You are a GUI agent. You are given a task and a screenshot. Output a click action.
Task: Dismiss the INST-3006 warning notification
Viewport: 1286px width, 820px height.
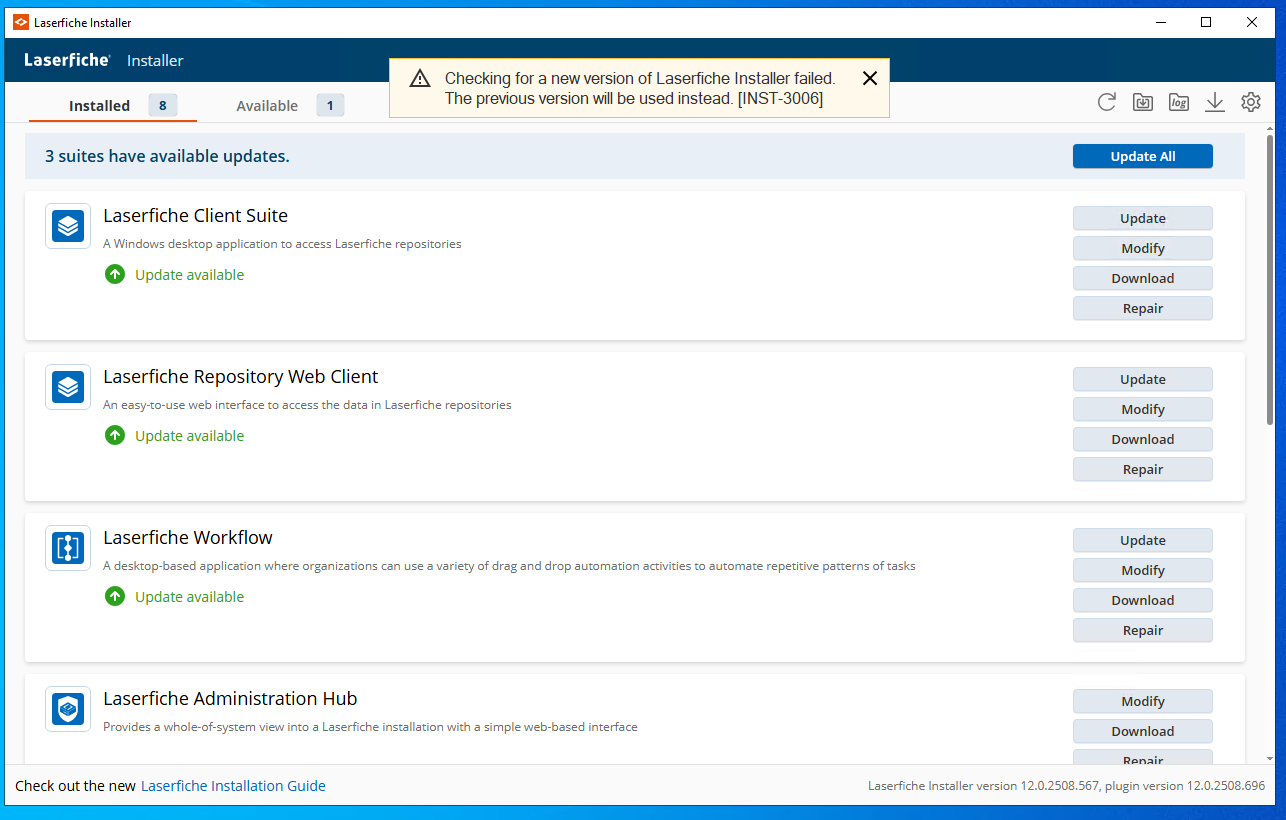pyautogui.click(x=870, y=78)
